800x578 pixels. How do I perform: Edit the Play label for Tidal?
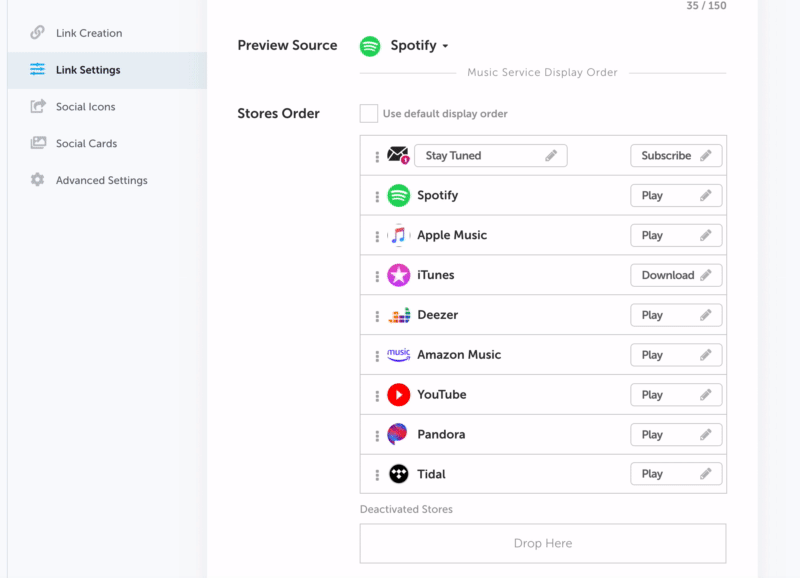point(676,474)
